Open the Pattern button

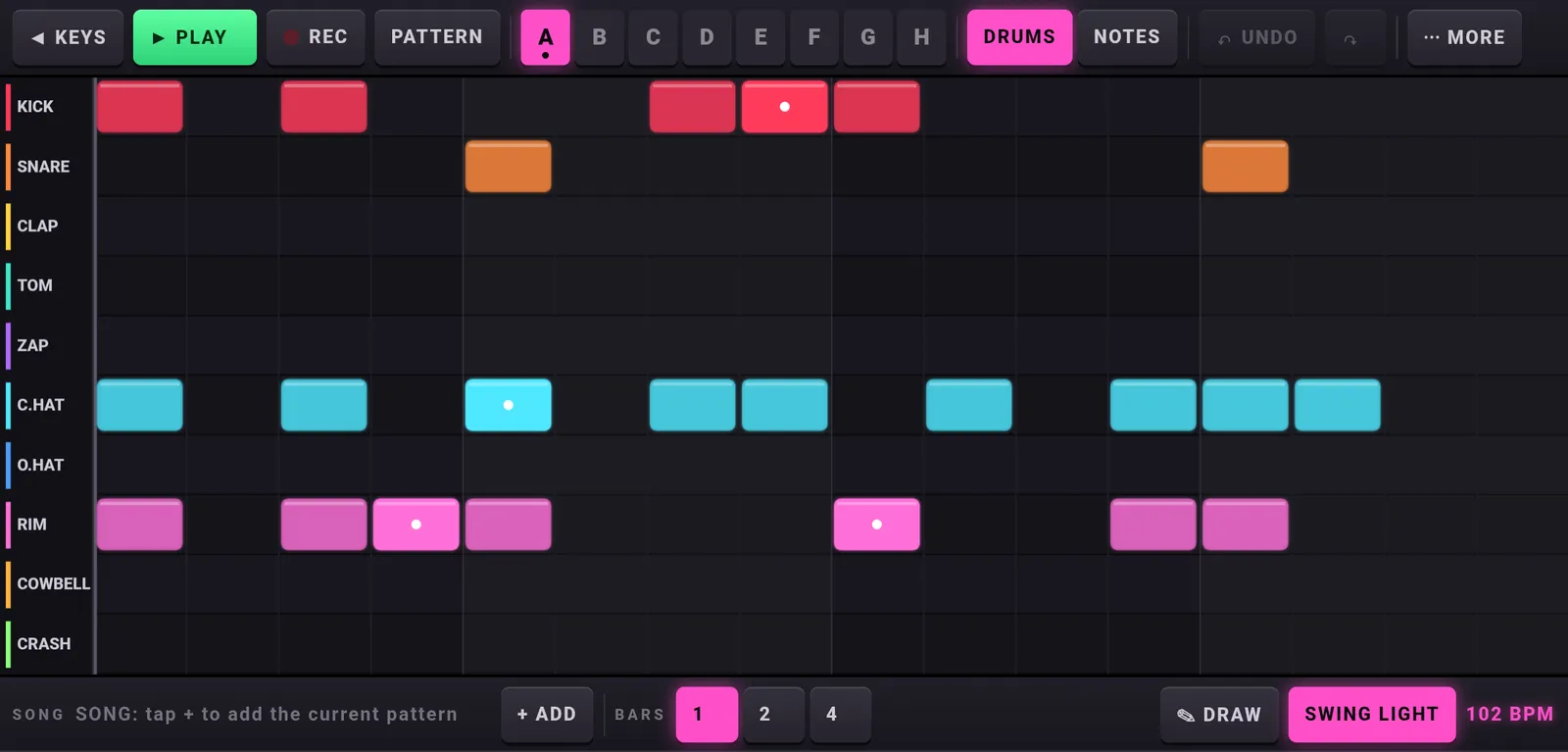coord(437,37)
